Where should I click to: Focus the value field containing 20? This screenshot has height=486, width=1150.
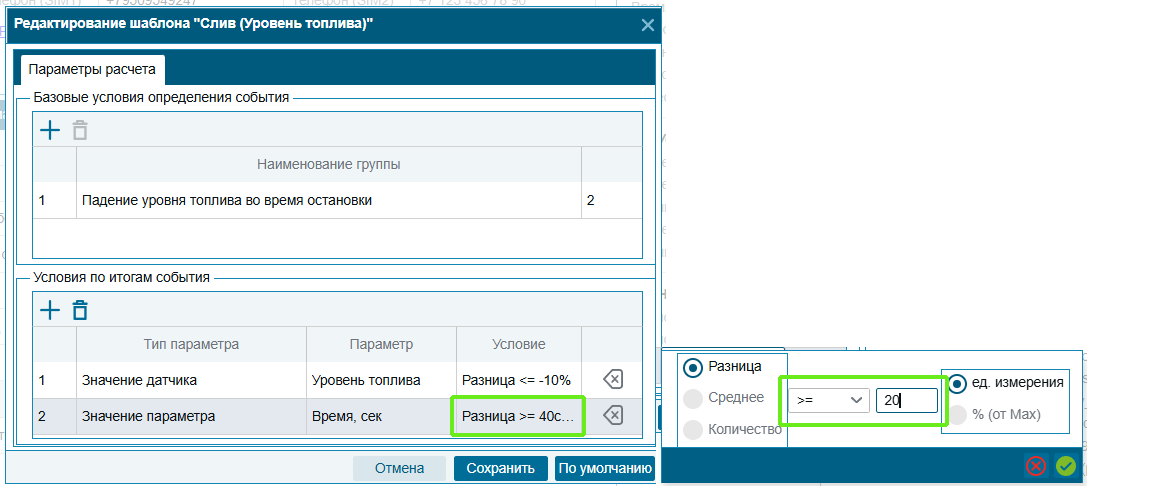(907, 400)
